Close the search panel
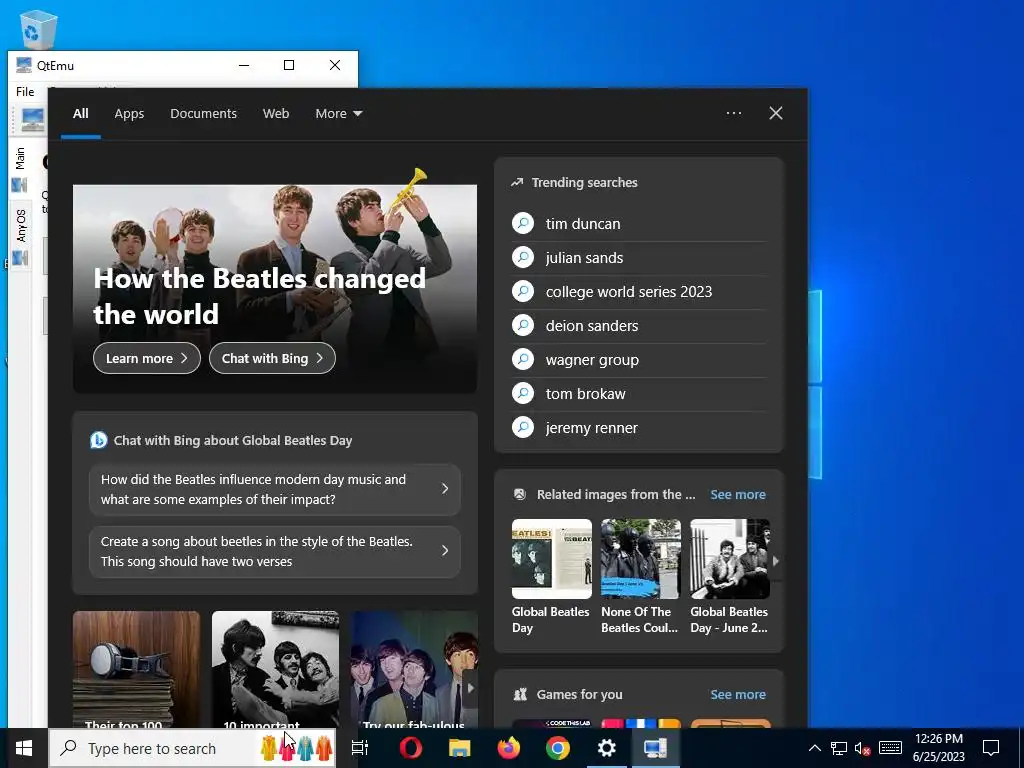1024x768 pixels. (776, 113)
